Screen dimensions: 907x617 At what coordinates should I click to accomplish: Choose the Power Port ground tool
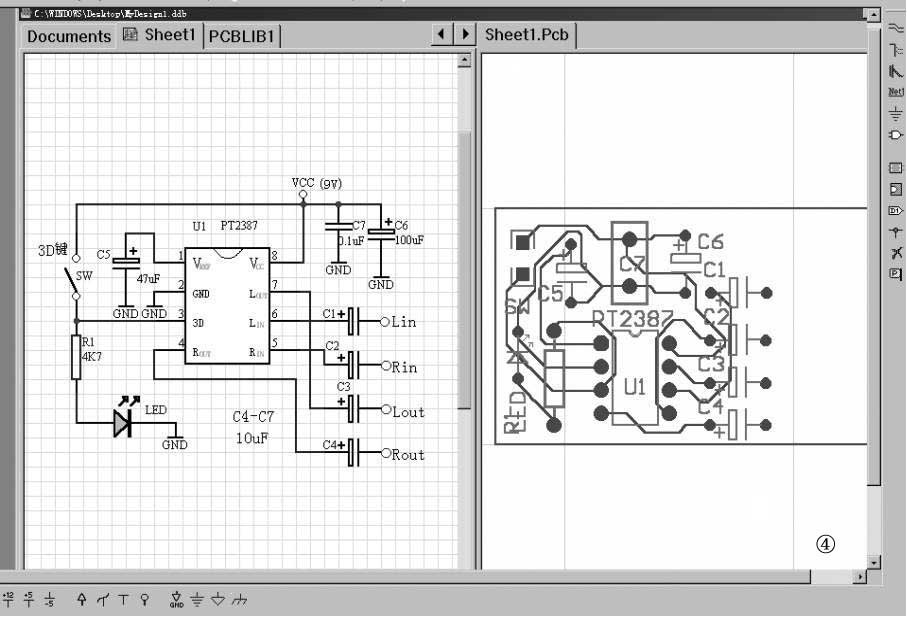coord(896,114)
